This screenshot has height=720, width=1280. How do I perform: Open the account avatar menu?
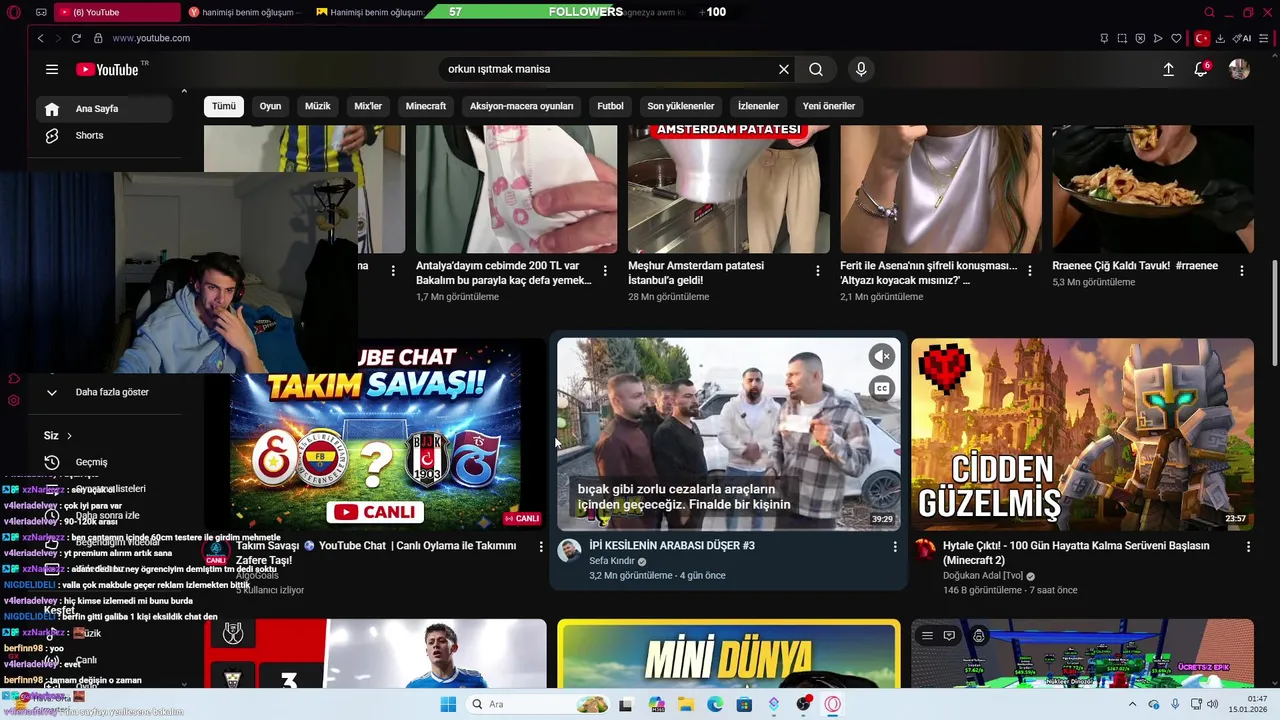click(1239, 69)
